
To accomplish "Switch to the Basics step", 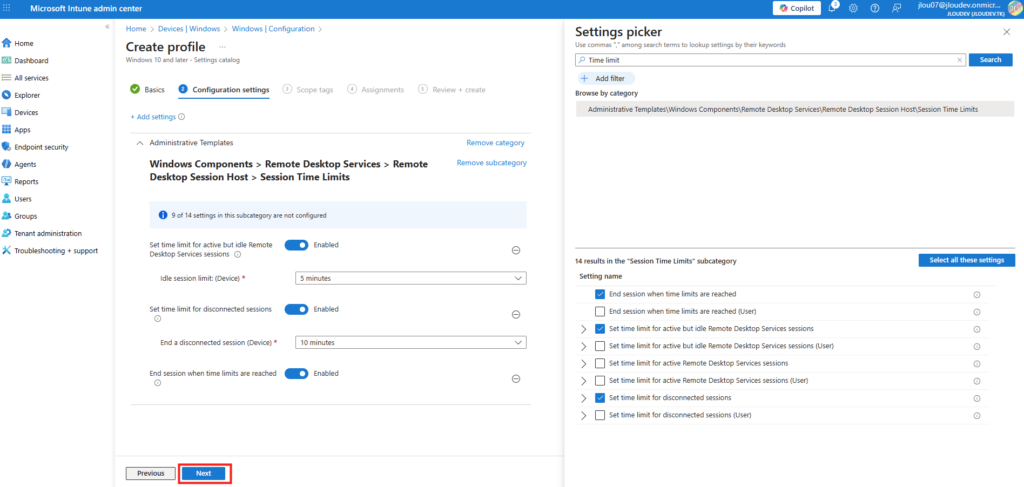I will (x=147, y=90).
